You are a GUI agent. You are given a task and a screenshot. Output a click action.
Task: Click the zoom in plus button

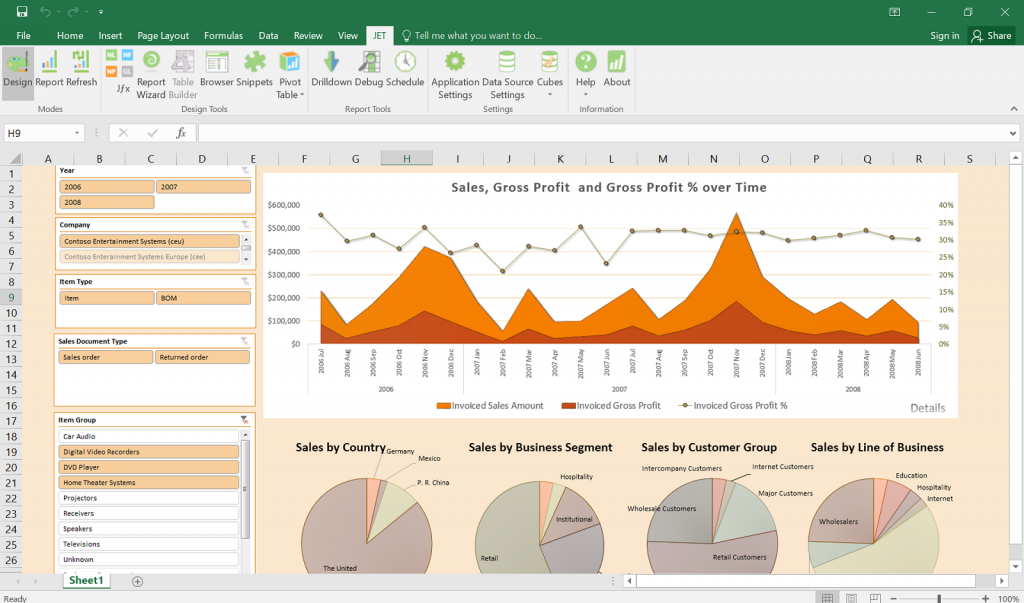[985, 598]
